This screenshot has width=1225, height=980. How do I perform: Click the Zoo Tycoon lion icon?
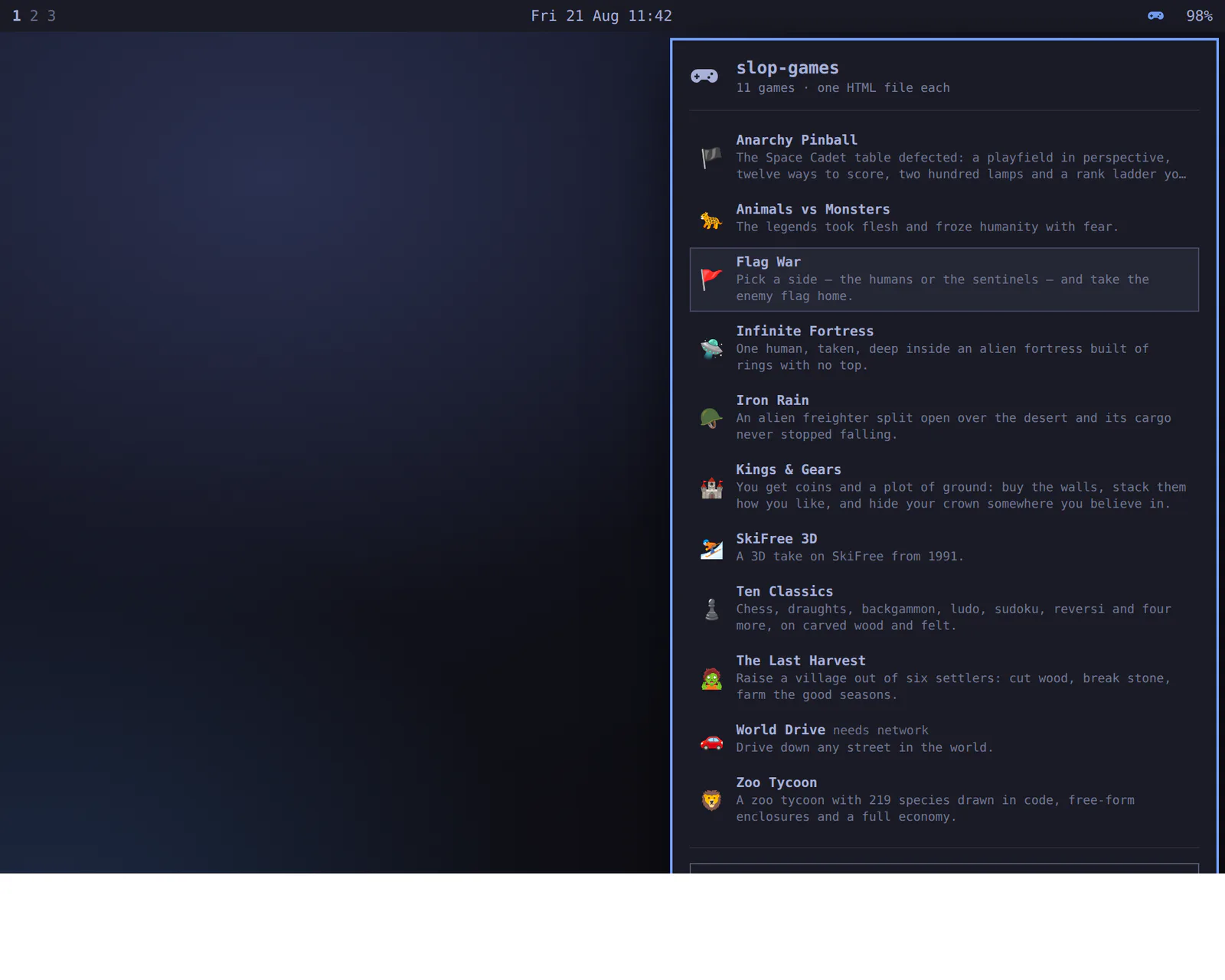click(711, 800)
